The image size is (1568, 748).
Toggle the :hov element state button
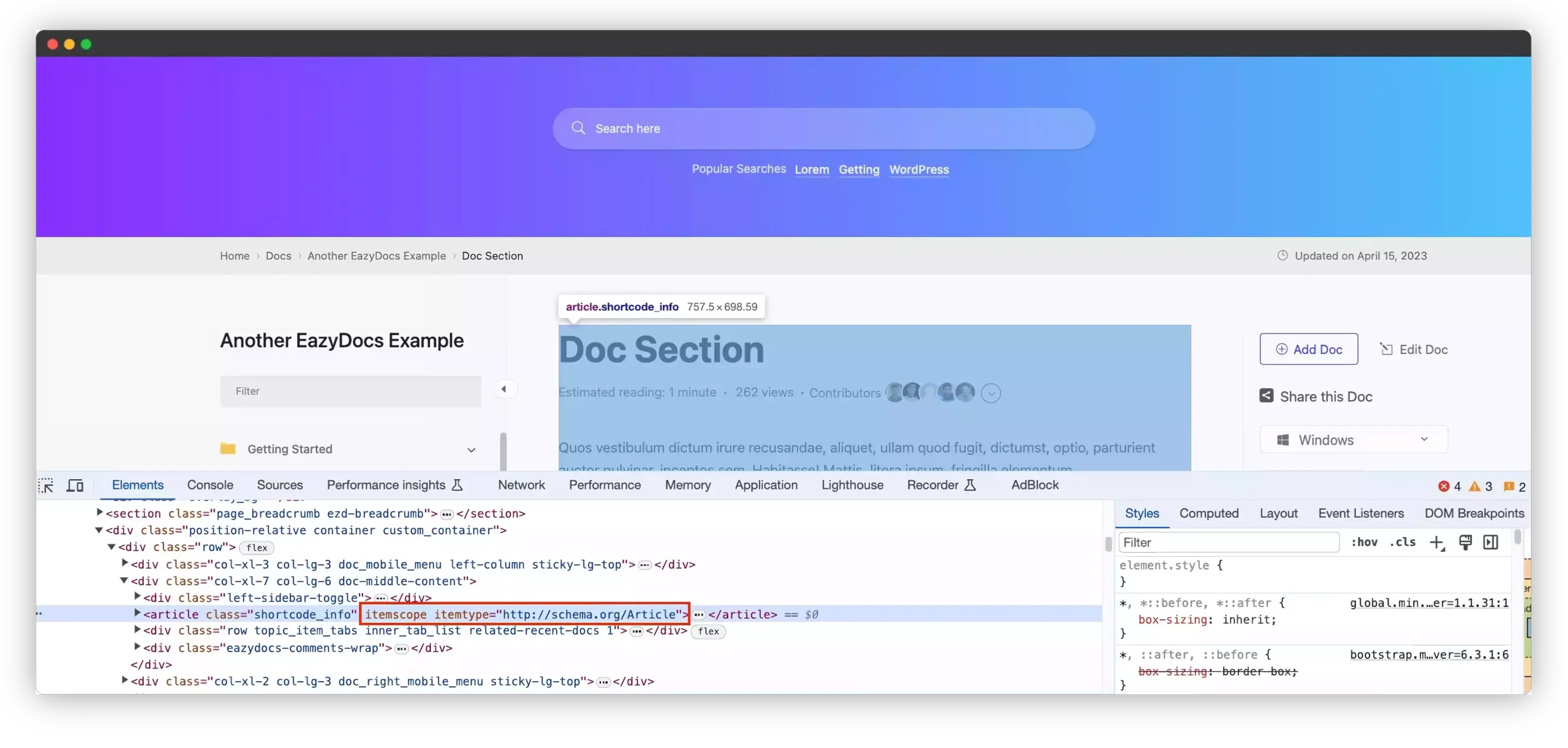pyautogui.click(x=1364, y=542)
